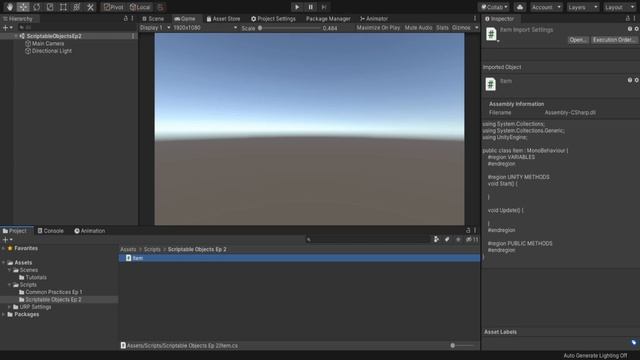This screenshot has height=360, width=640.
Task: Click the Project panel search field
Action: [x=367, y=240]
